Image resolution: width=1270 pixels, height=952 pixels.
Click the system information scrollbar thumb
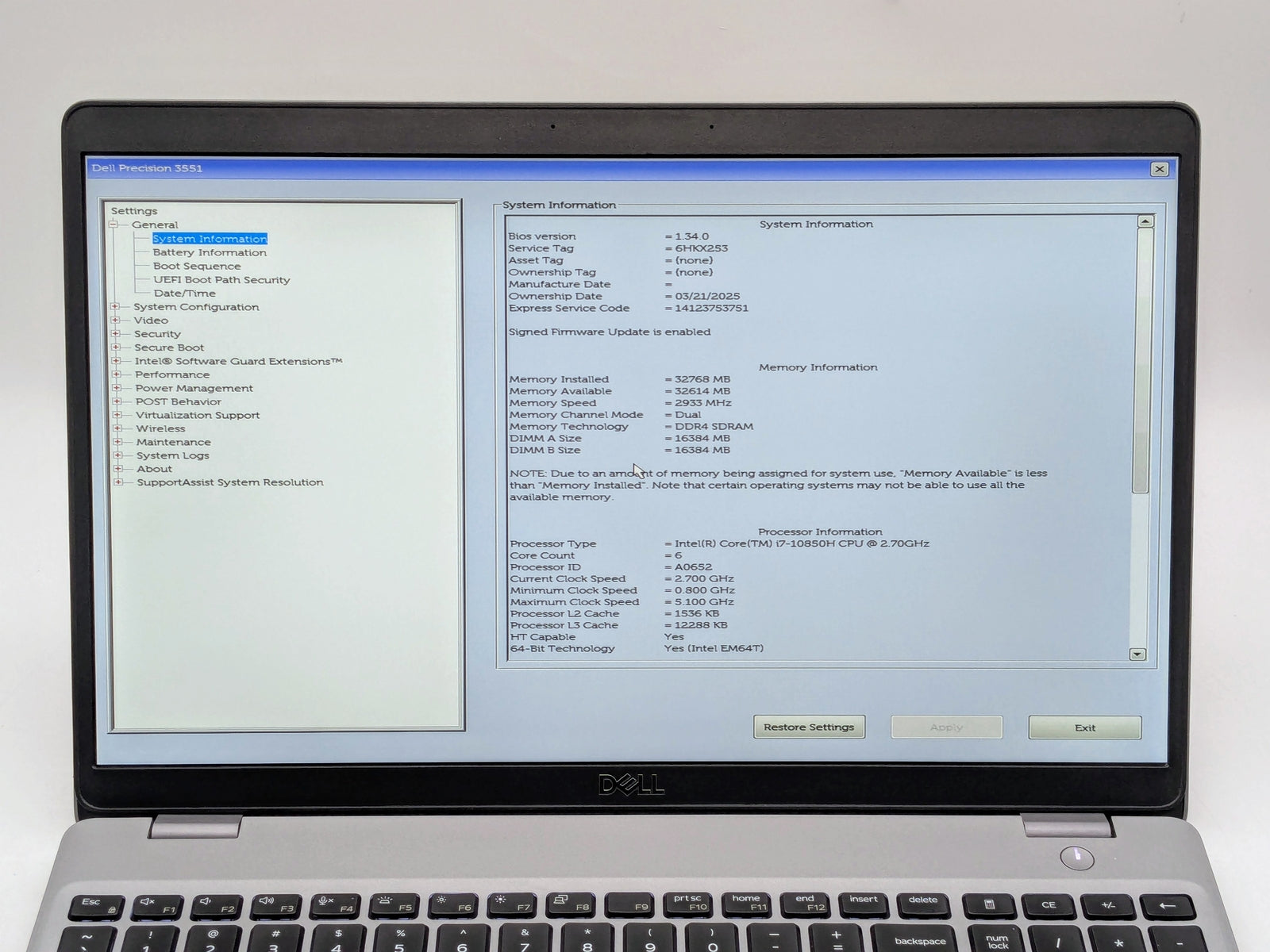point(1142,361)
